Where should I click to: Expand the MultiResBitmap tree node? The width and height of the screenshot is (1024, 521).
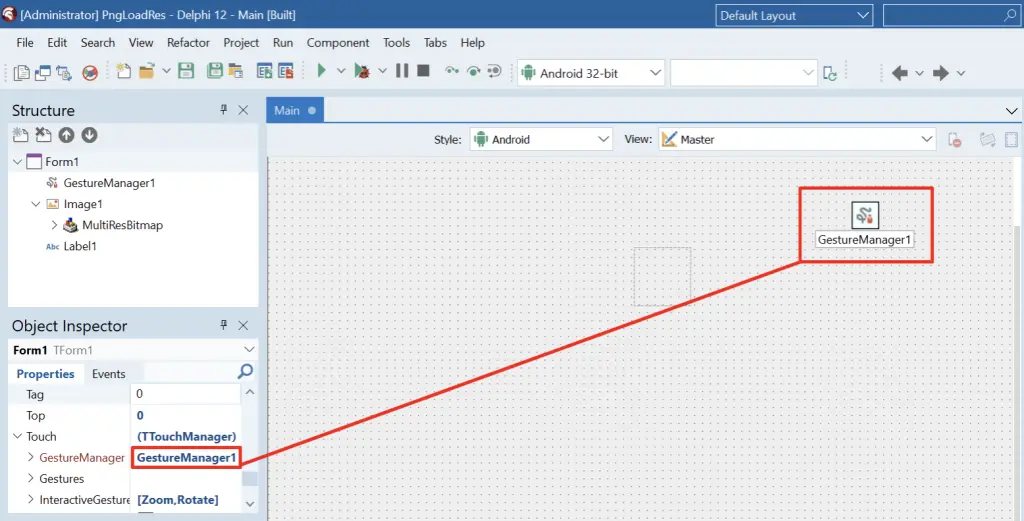(x=54, y=225)
